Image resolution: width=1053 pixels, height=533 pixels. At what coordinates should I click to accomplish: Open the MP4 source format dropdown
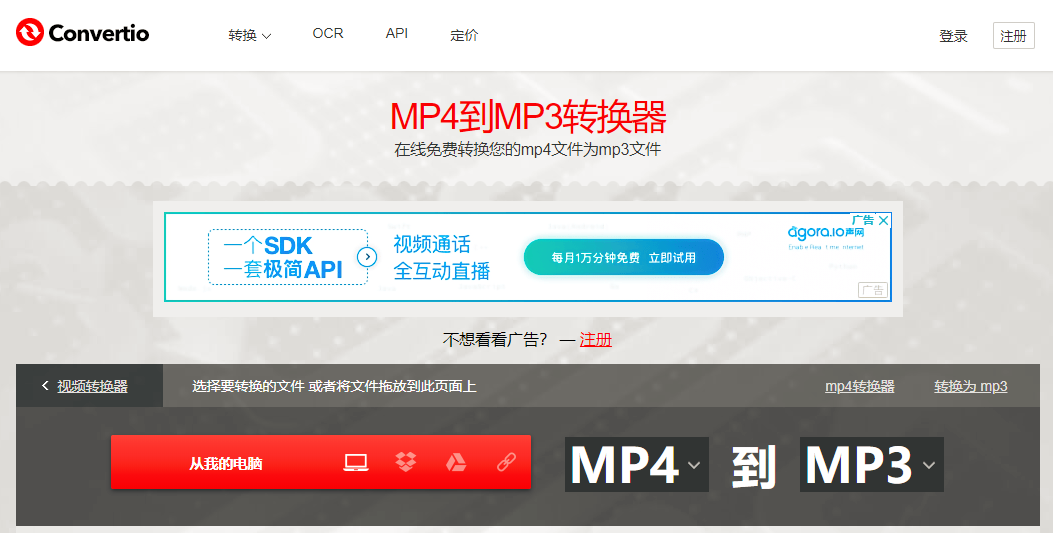(636, 465)
